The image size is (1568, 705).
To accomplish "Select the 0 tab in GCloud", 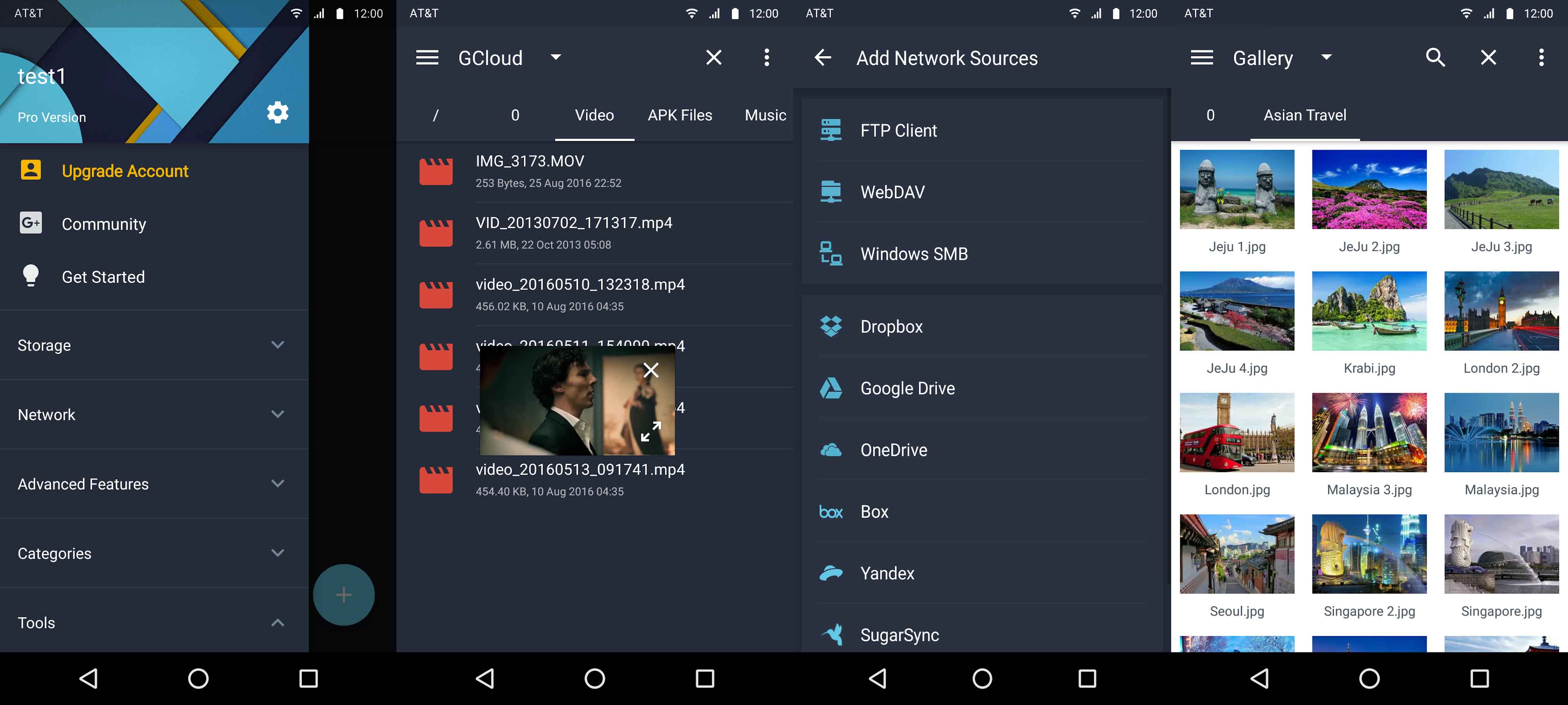I will [x=515, y=115].
